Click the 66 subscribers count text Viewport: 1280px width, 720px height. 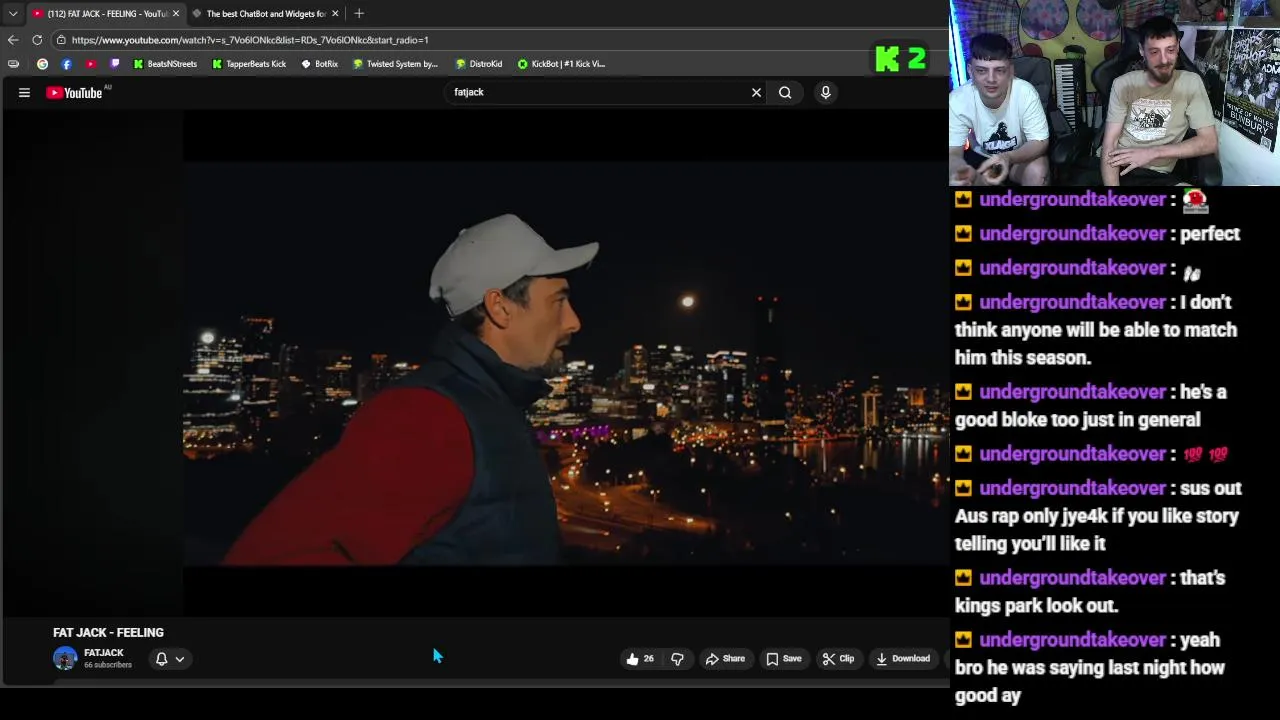click(x=108, y=665)
